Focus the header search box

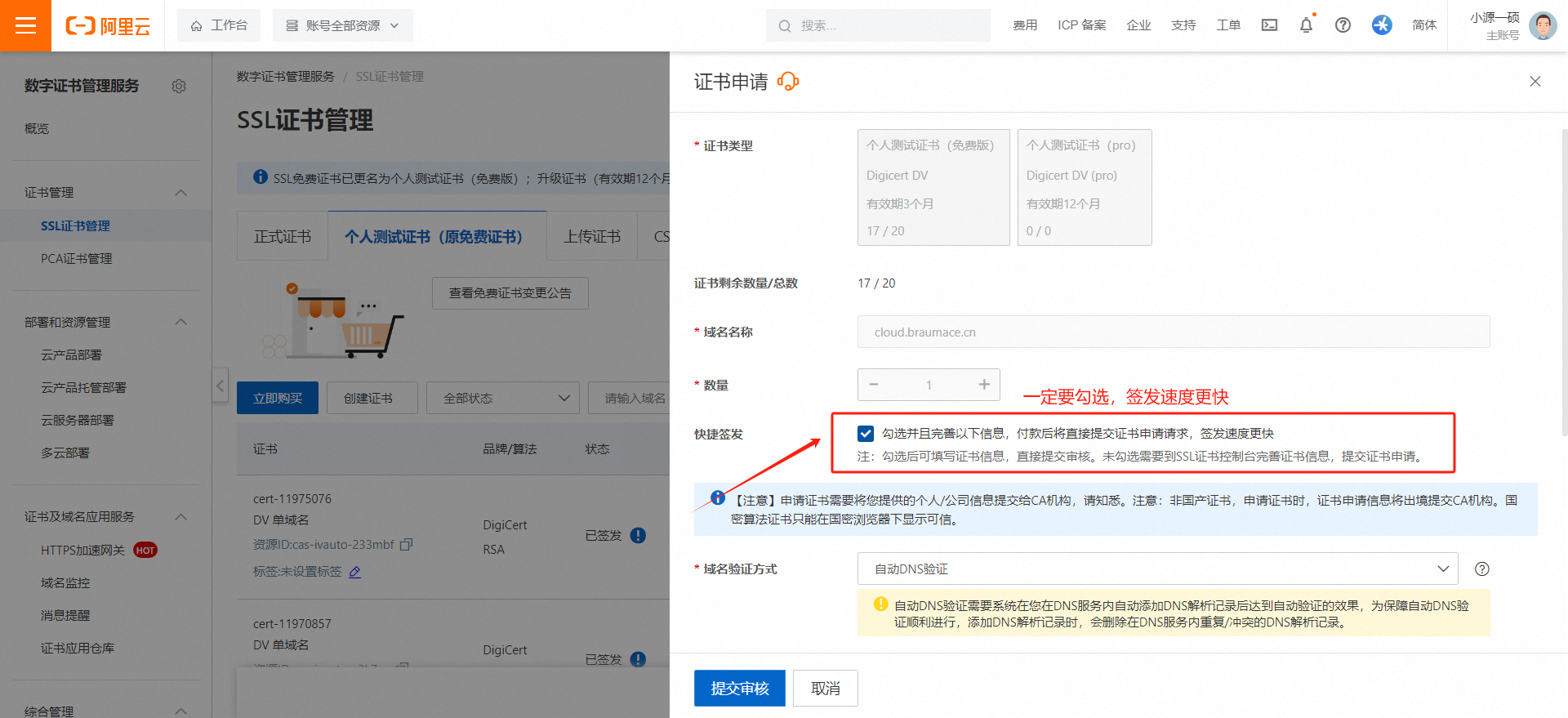pos(878,25)
